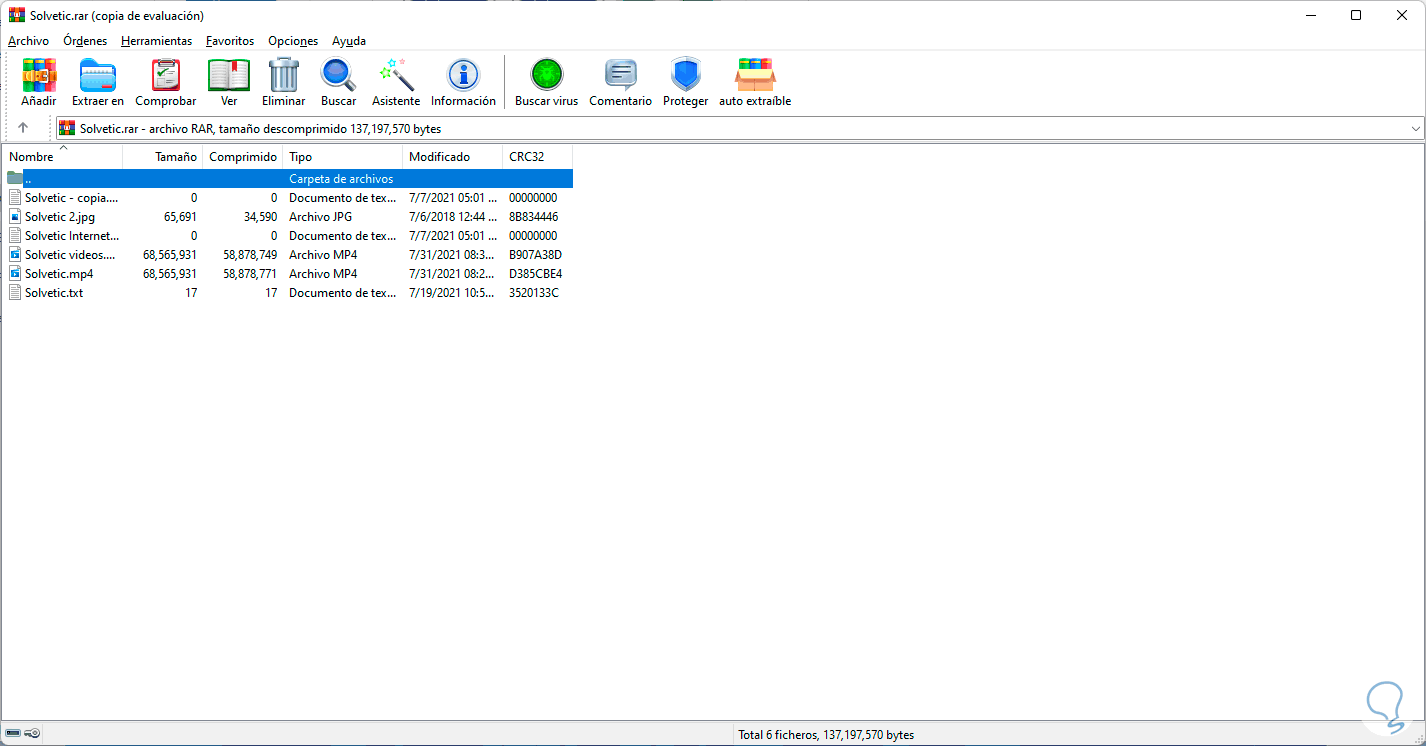Screen dimensions: 1426x746
Task: Open the Favoritos menu
Action: click(230, 41)
